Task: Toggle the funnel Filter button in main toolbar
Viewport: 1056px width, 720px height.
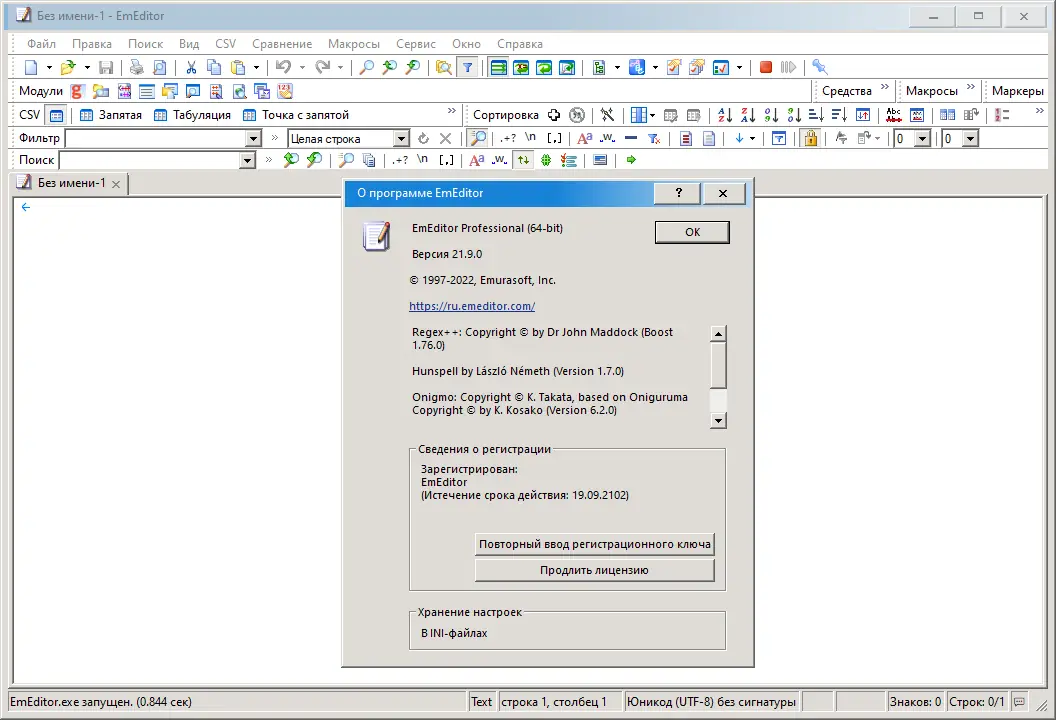Action: 467,67
